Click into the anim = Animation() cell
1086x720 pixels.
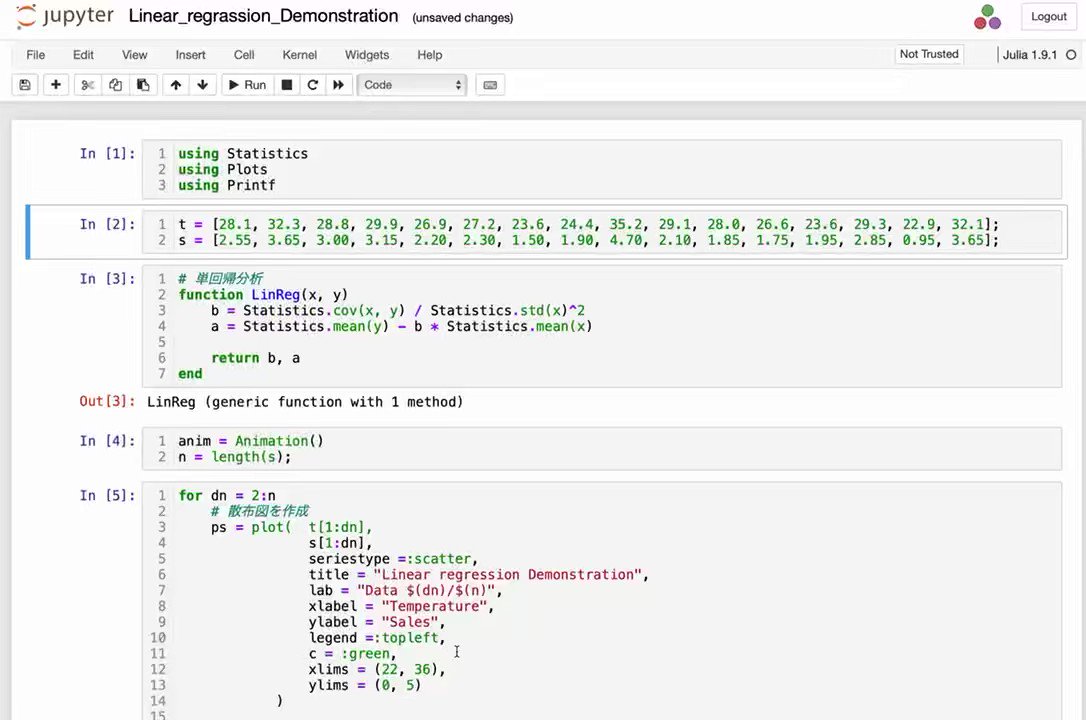click(601, 449)
